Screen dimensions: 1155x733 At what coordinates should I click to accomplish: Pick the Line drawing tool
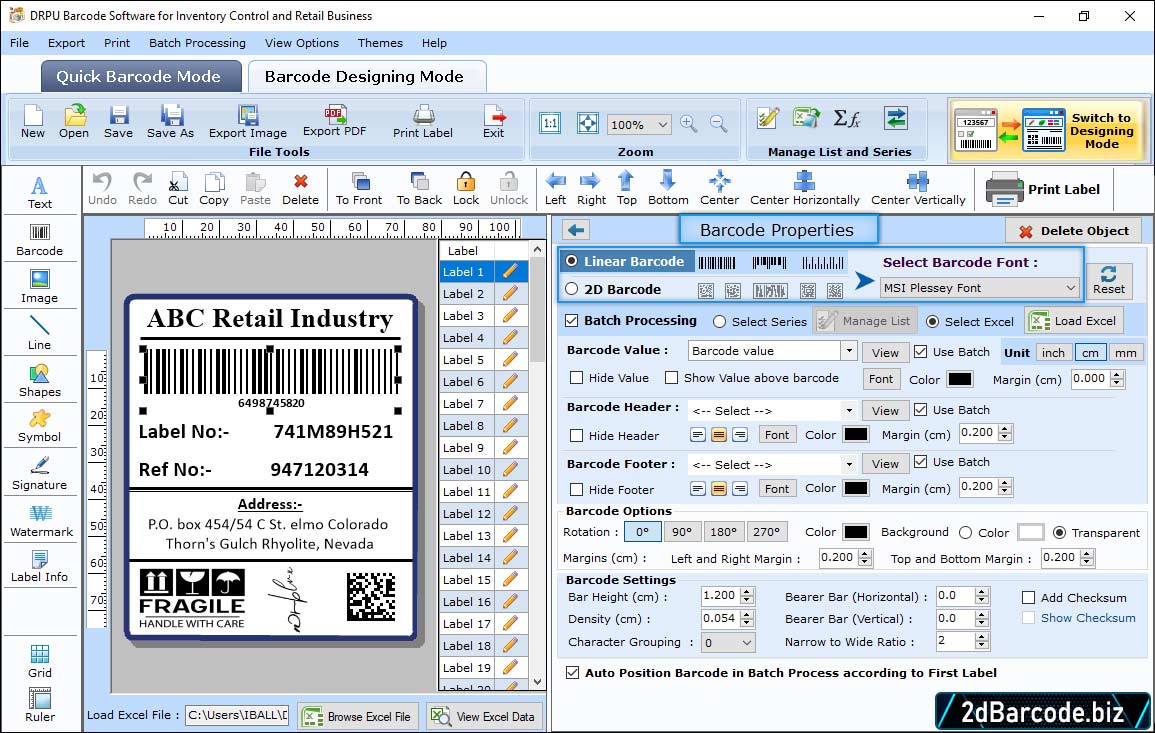coord(40,333)
